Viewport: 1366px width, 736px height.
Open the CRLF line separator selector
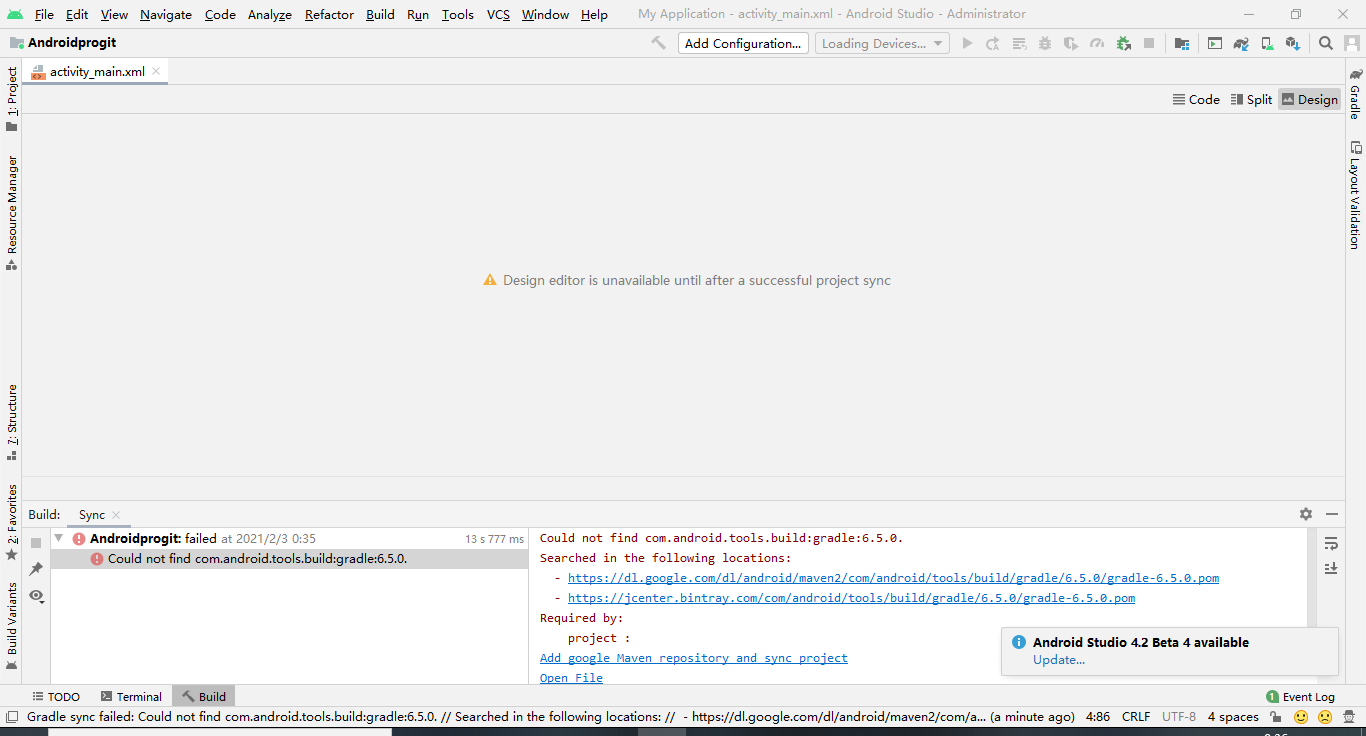click(1136, 717)
